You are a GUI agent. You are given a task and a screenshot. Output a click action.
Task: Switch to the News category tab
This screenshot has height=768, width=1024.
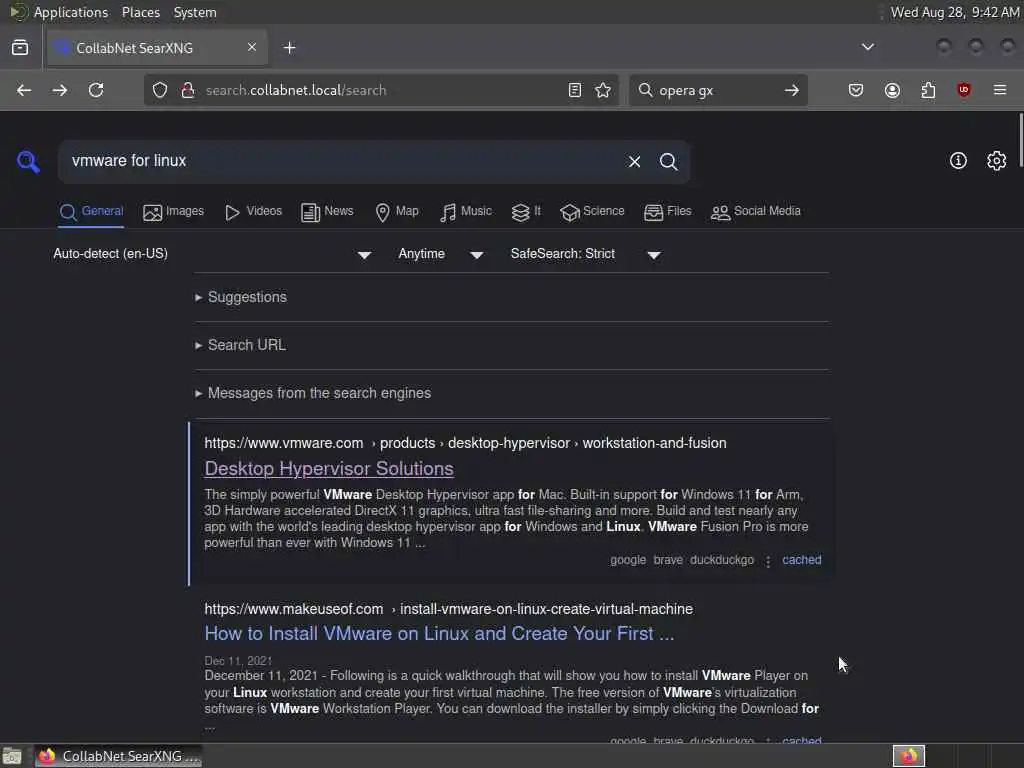[327, 212]
